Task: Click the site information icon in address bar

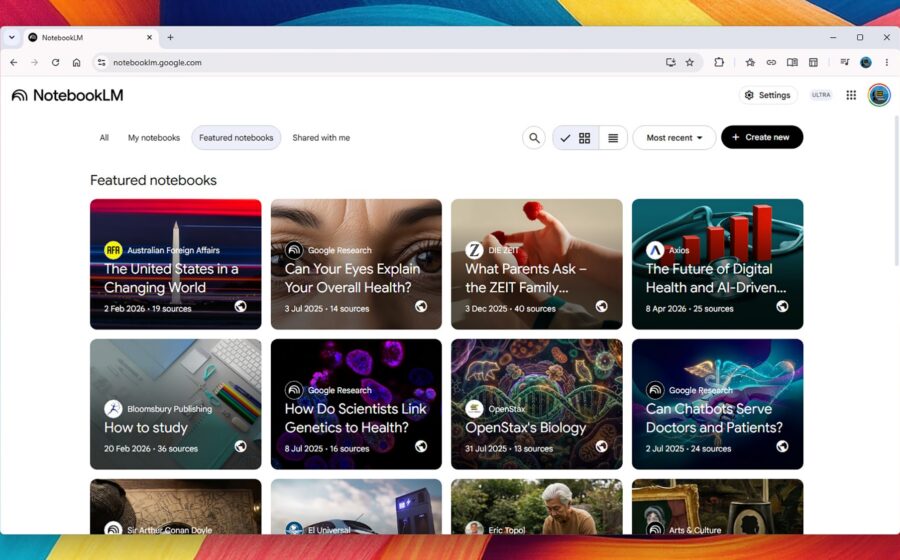Action: [x=102, y=63]
